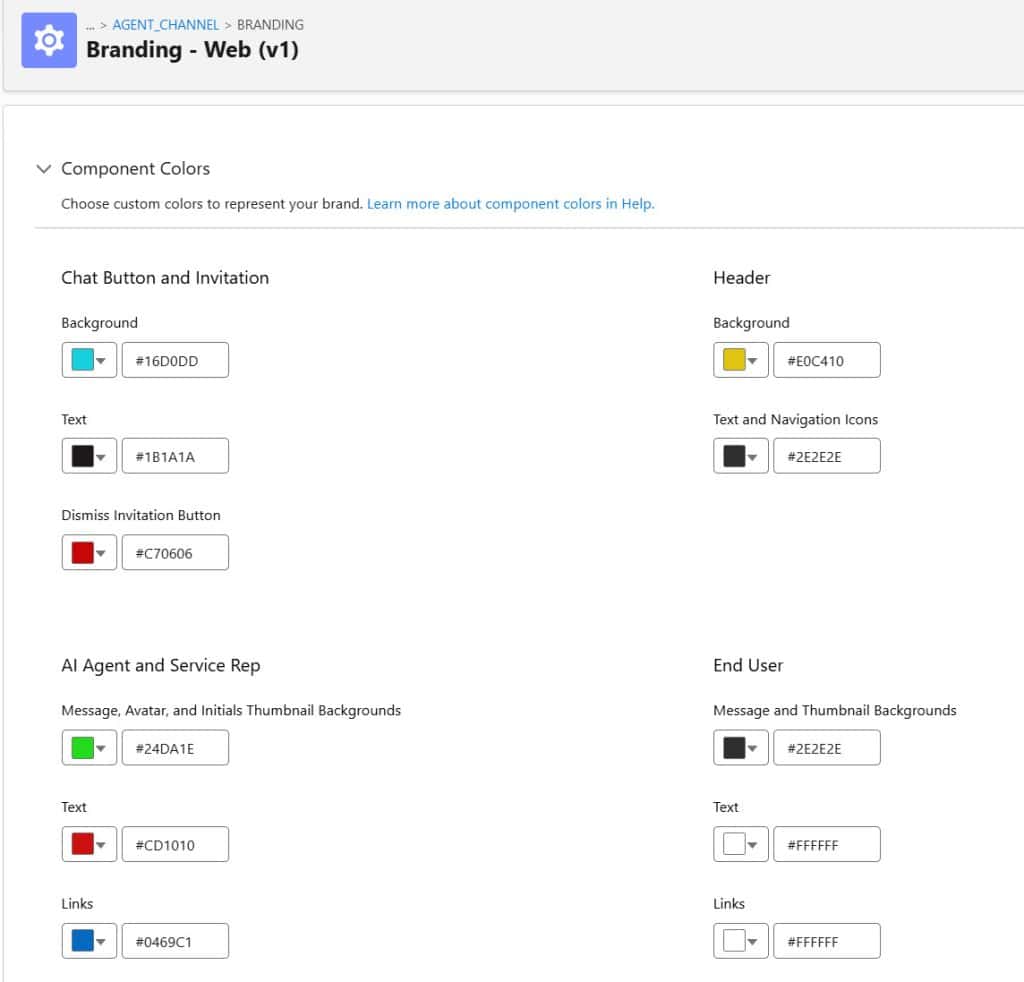Screen dimensions: 1024x982
Task: Click the 'Chat Button and Invitation' heading
Action: click(x=165, y=278)
